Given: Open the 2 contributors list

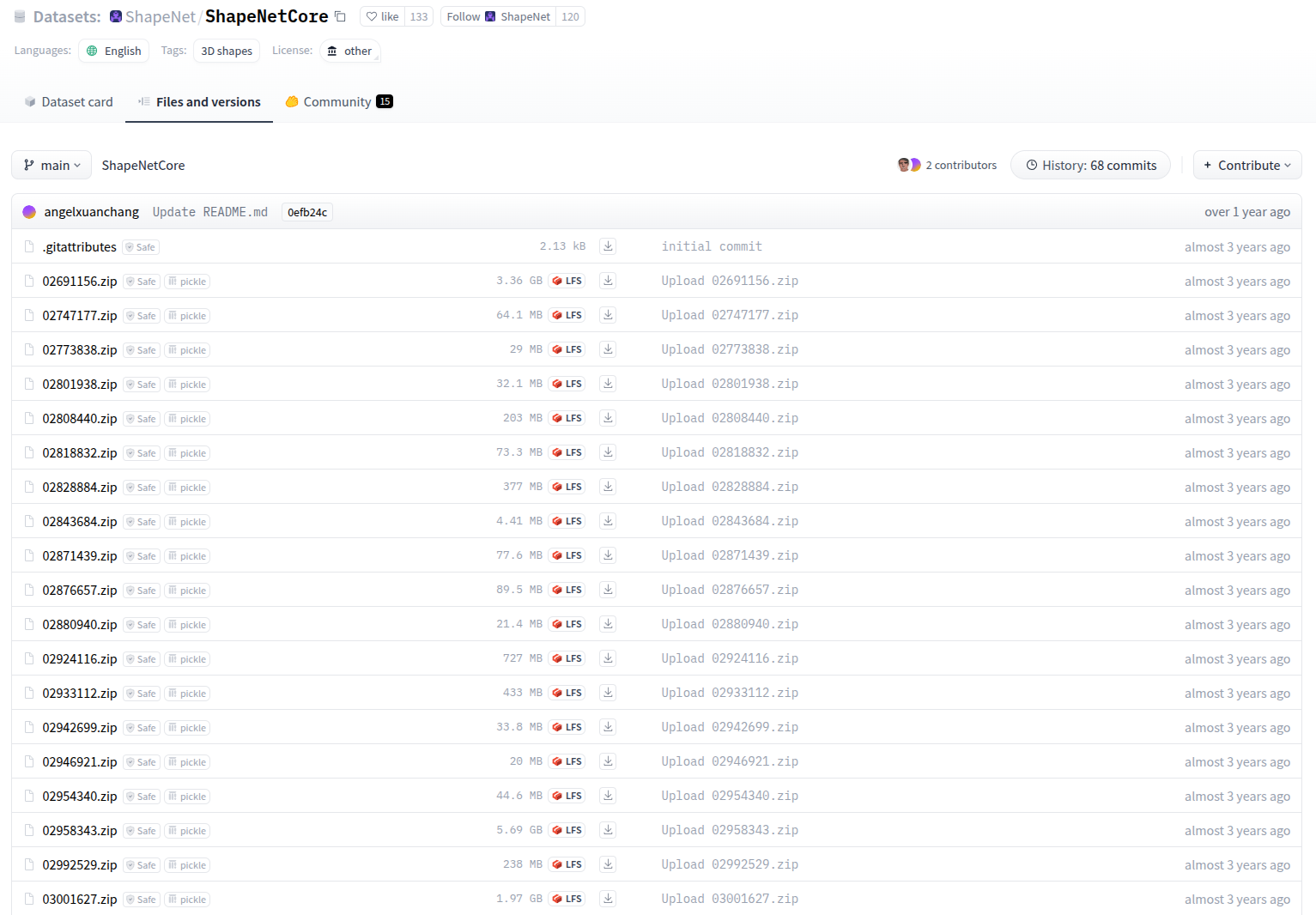Looking at the screenshot, I should (948, 165).
